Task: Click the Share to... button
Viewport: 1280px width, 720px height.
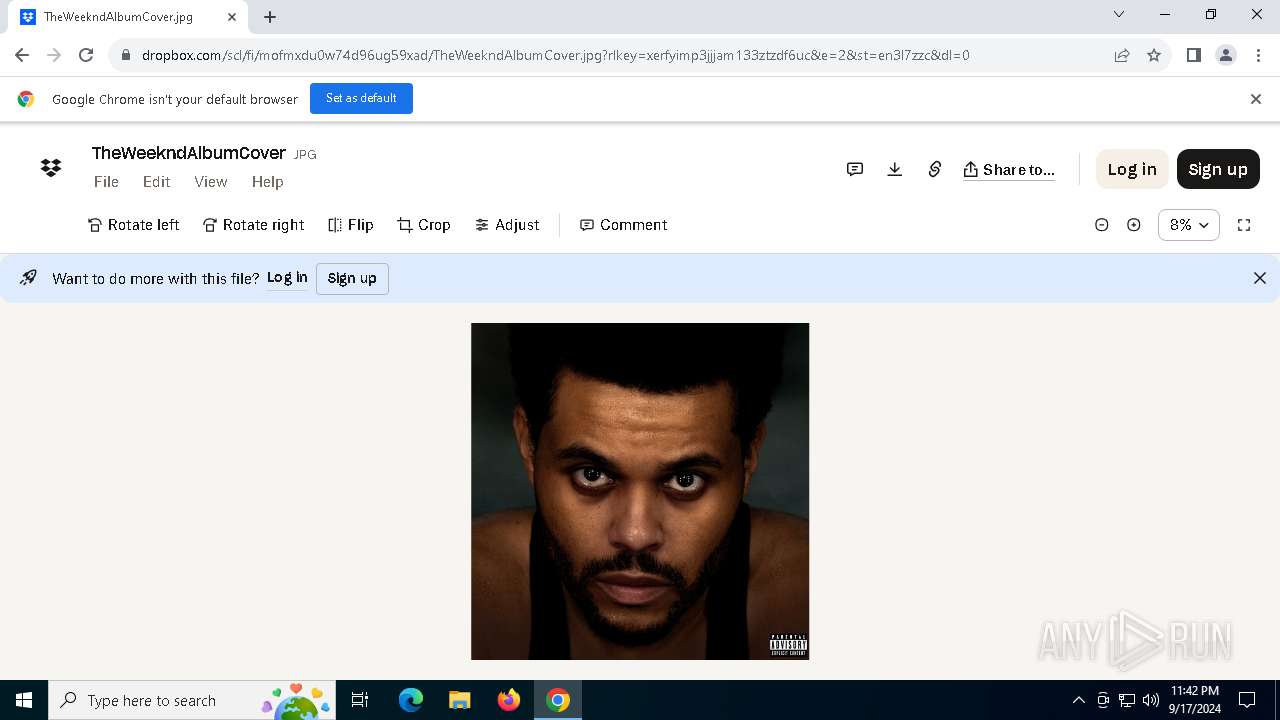Action: (1009, 169)
